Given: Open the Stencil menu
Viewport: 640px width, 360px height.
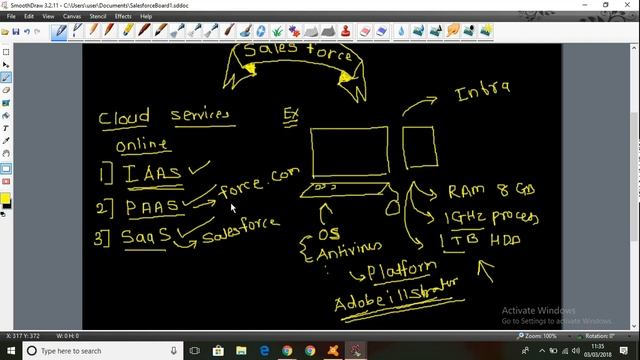Looking at the screenshot, I should [98, 16].
